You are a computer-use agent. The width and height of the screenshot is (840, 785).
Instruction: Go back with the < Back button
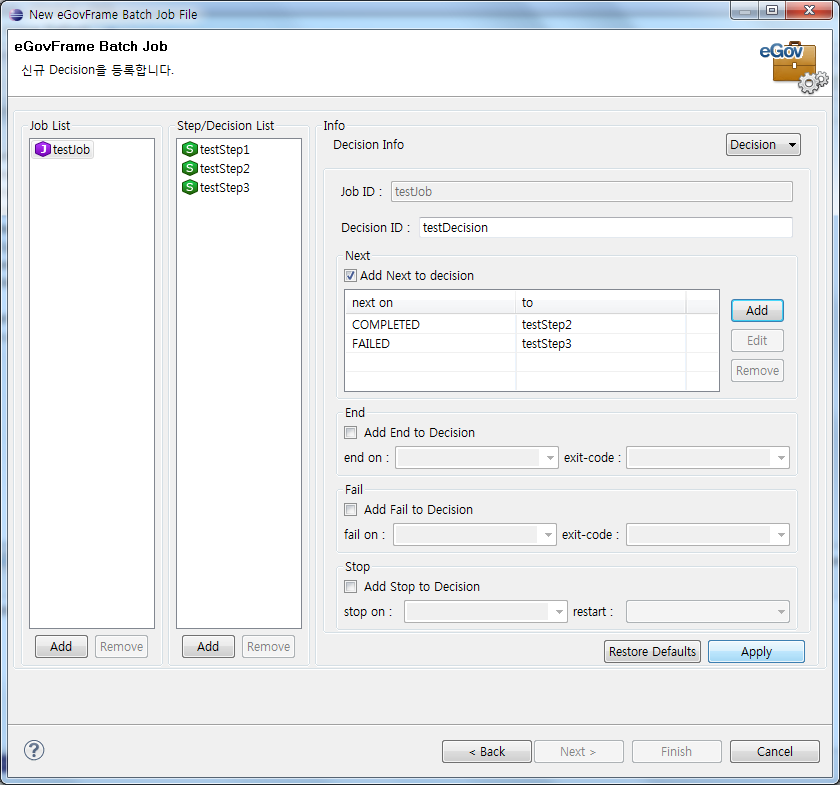click(486, 751)
